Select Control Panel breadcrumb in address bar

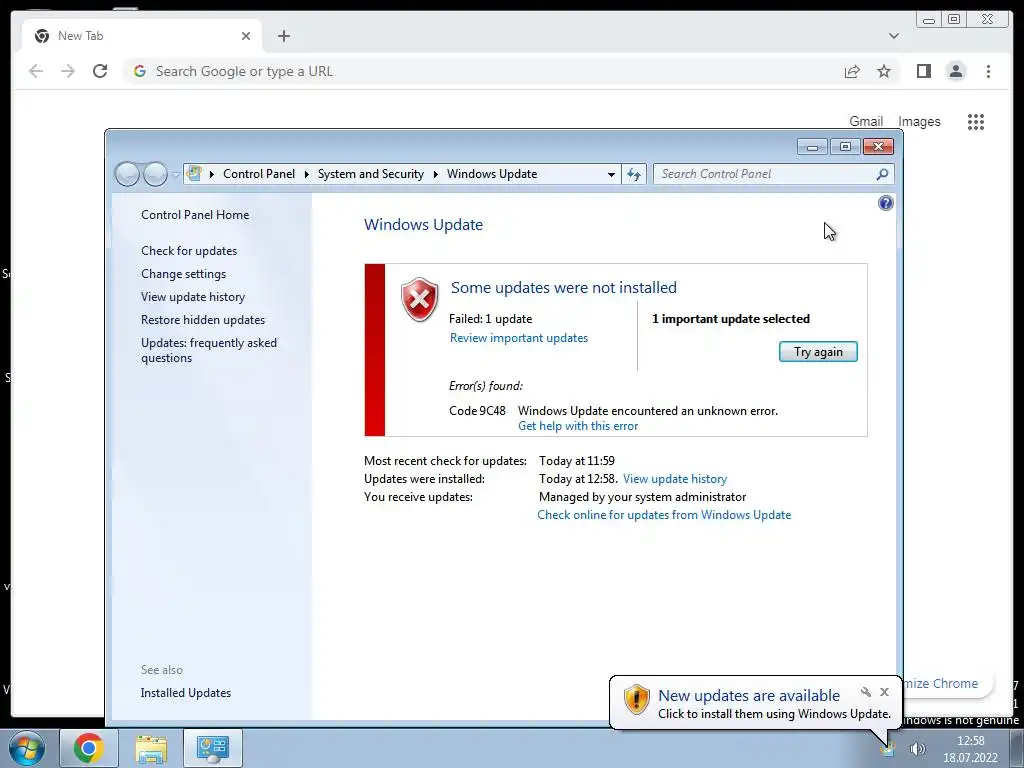point(259,174)
